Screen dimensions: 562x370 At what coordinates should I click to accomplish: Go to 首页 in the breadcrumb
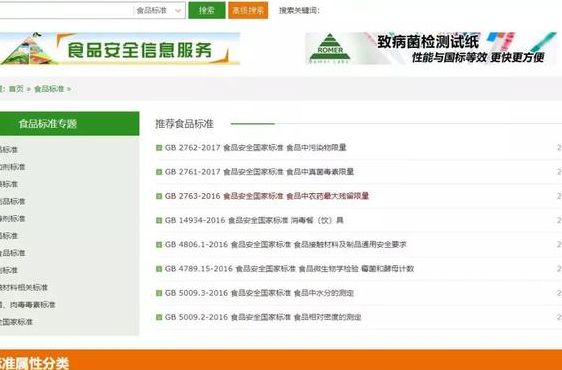coord(16,89)
